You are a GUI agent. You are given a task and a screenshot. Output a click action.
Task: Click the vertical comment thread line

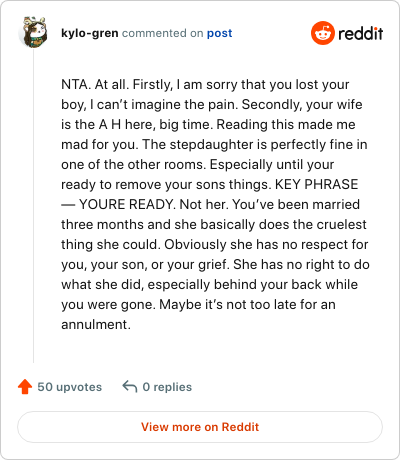tap(33, 206)
